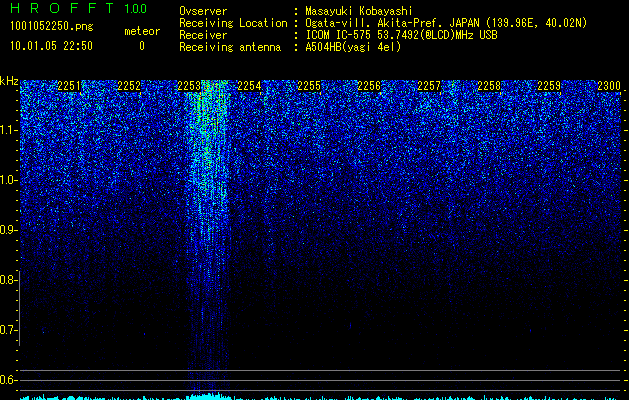Click the A504HB(yagi 4el) antenna text
Image resolution: width=629 pixels, height=400 pixels.
click(x=353, y=47)
